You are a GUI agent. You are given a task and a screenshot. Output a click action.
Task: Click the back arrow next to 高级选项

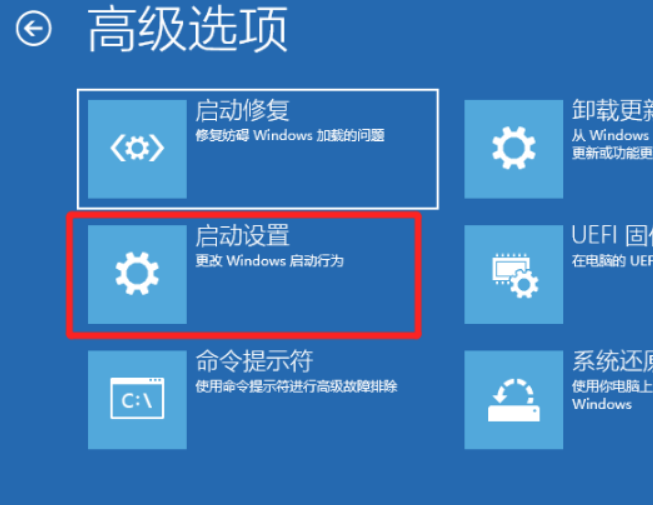pos(34,28)
